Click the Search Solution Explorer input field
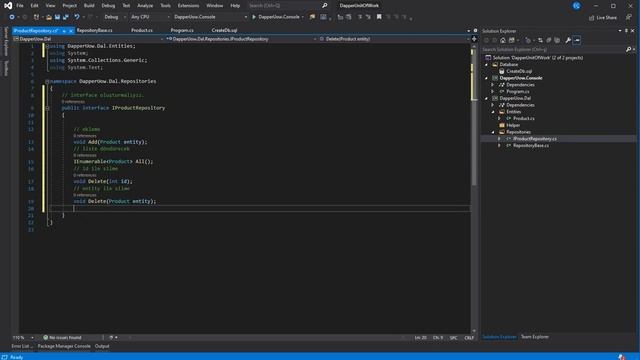 click(553, 49)
